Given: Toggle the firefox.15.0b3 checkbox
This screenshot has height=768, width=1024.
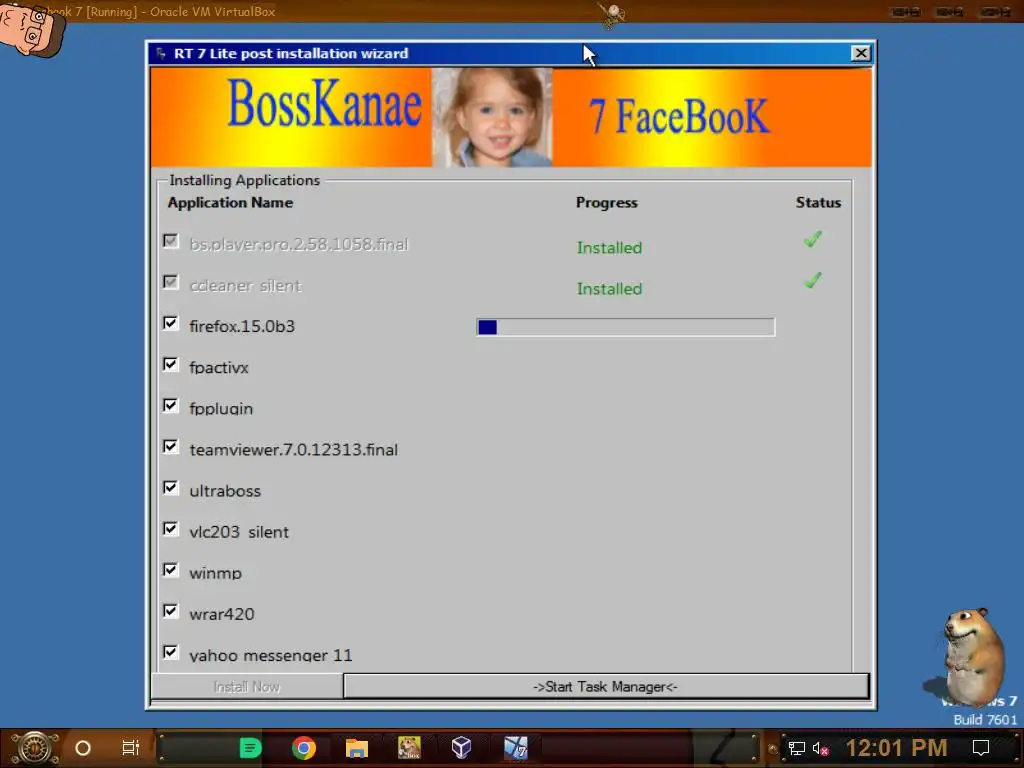Looking at the screenshot, I should pos(170,323).
